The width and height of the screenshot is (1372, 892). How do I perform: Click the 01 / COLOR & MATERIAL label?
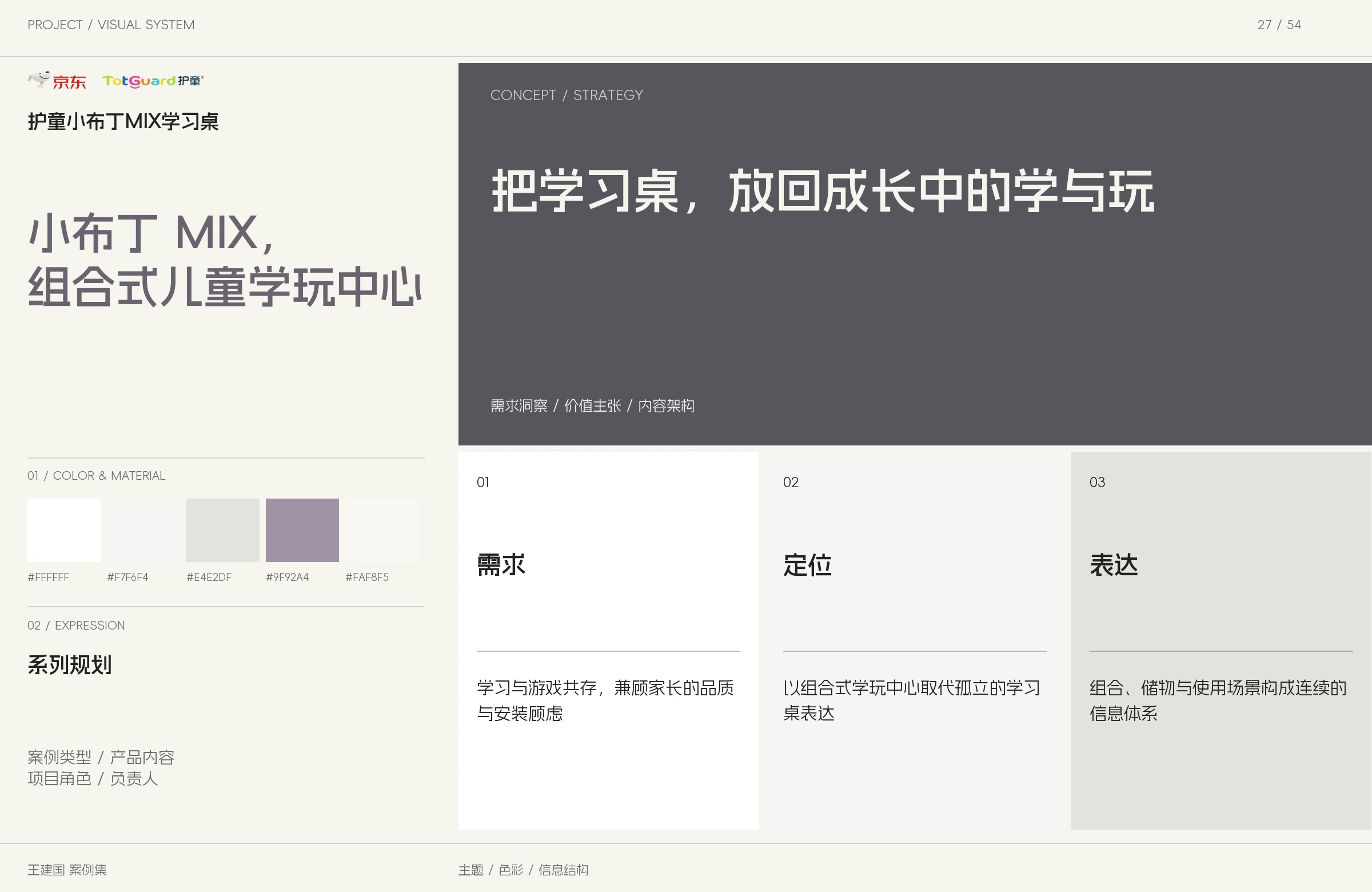click(96, 476)
